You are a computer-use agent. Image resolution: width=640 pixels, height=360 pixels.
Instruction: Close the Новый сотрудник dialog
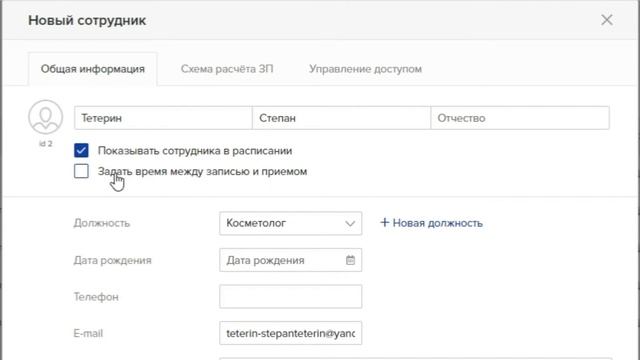tap(607, 20)
